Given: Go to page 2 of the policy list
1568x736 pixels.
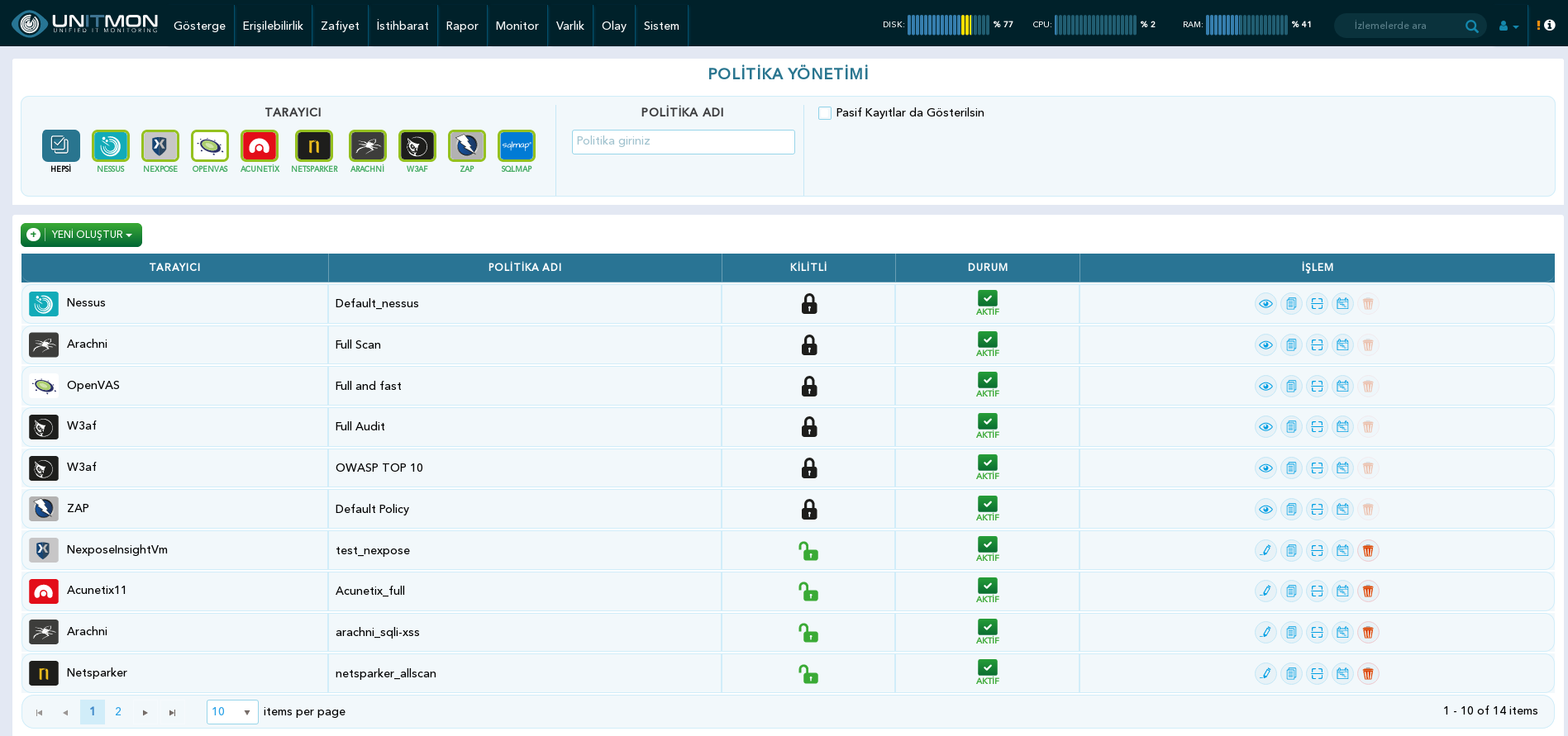Looking at the screenshot, I should point(118,711).
